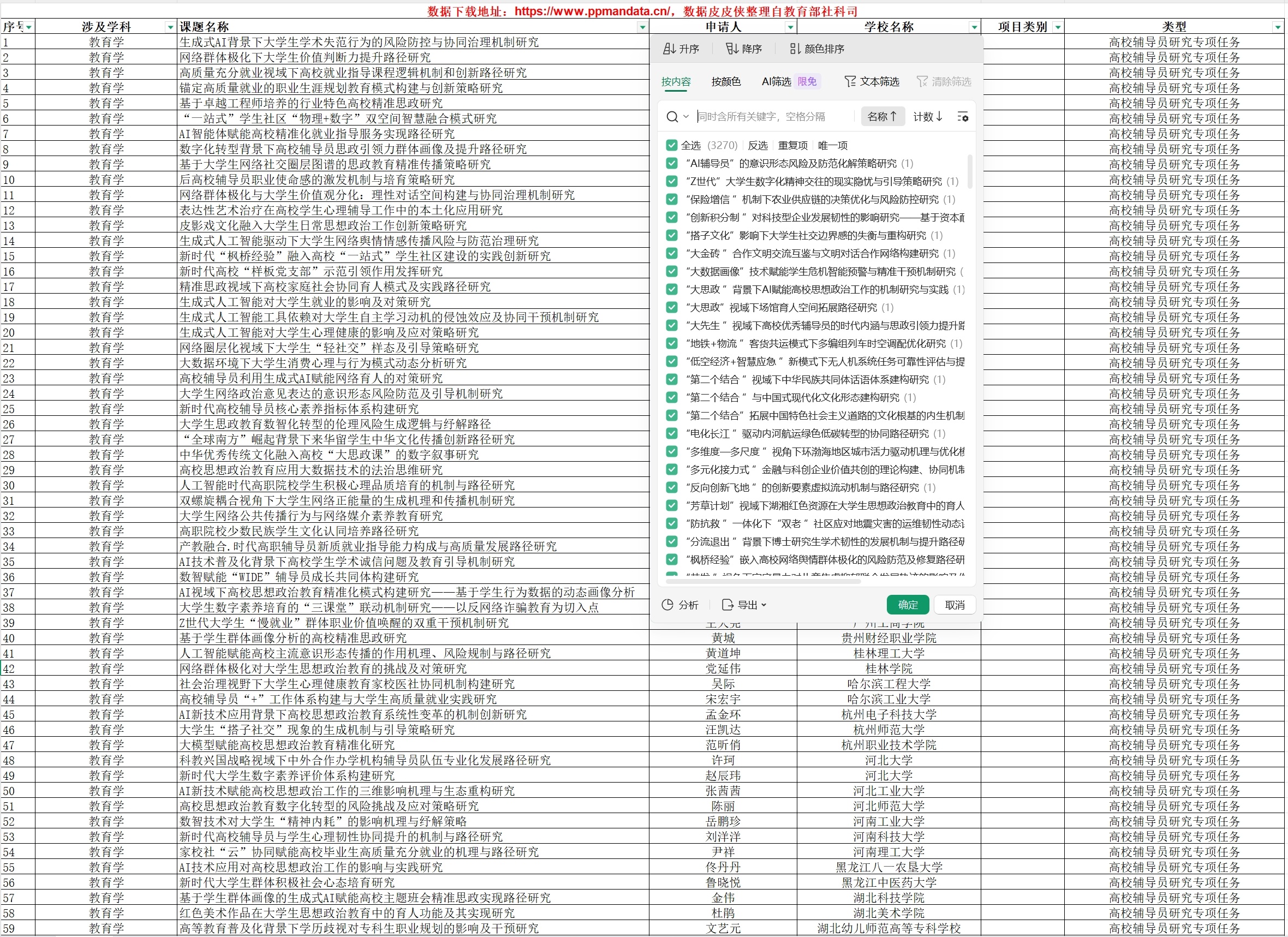Open the 涉及学科 column filter dropdown
The image size is (1288, 937).
click(x=170, y=27)
